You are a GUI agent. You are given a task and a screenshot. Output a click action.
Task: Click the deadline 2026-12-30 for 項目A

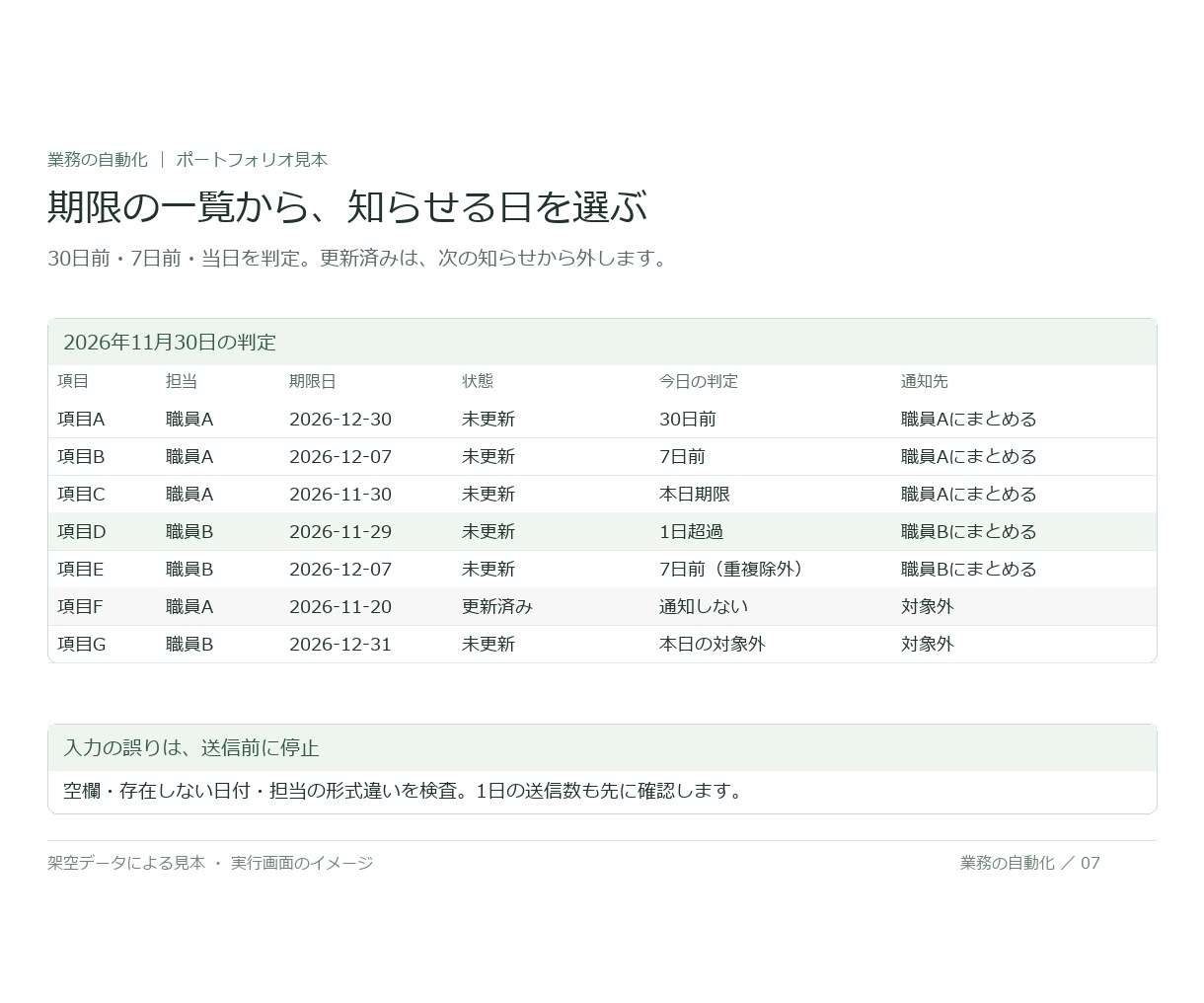coord(340,420)
